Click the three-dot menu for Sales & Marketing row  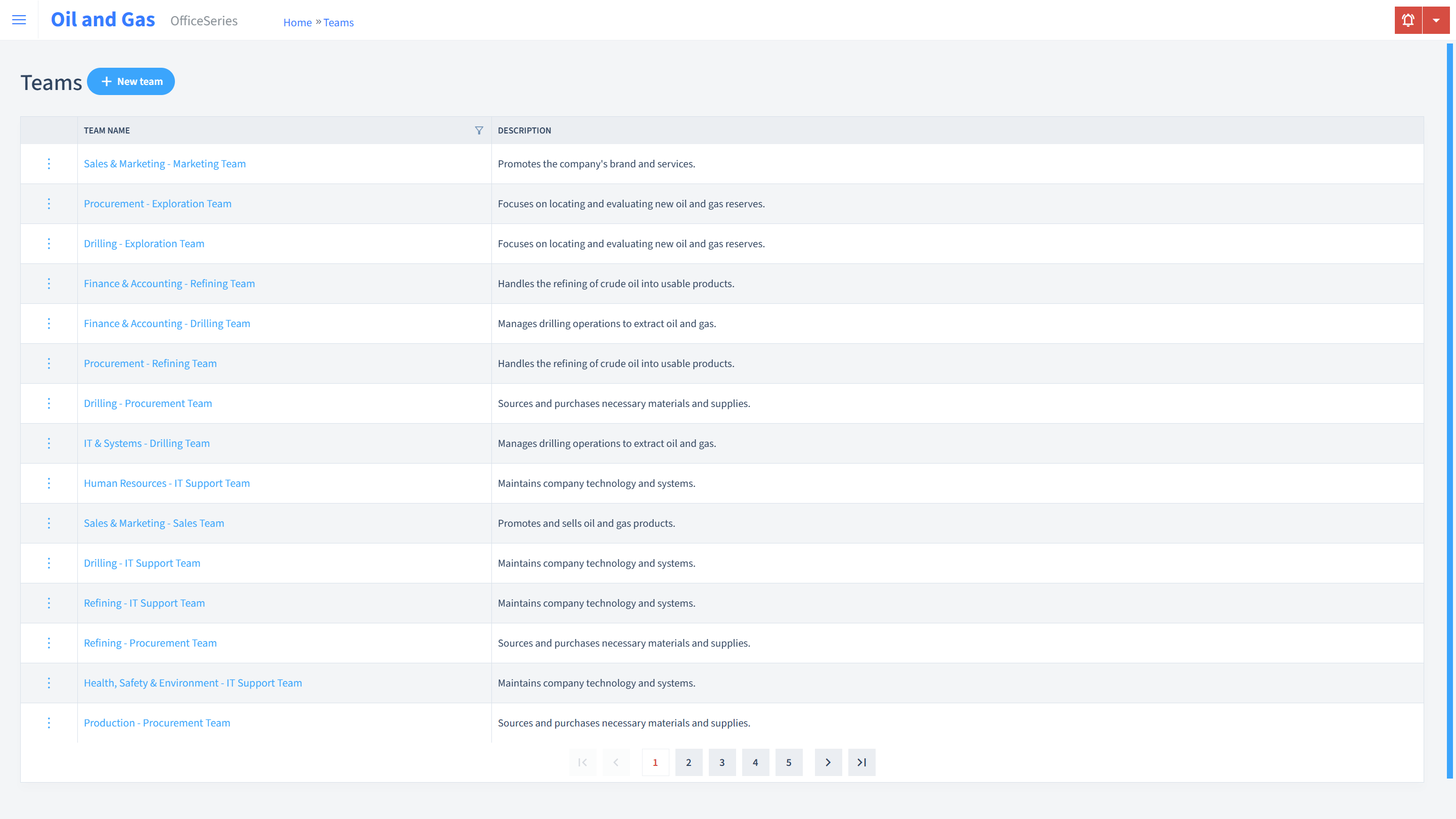[48, 163]
